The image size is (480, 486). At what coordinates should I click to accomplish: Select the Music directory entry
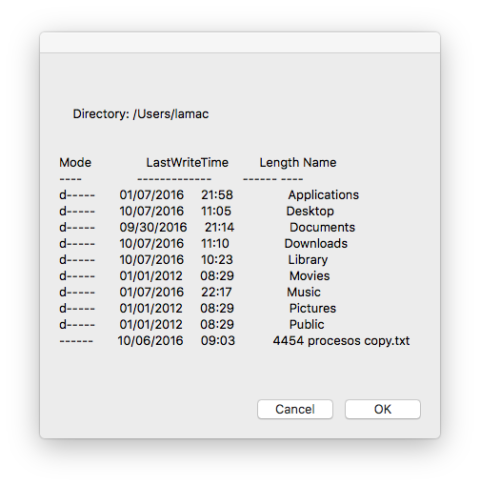click(x=303, y=292)
